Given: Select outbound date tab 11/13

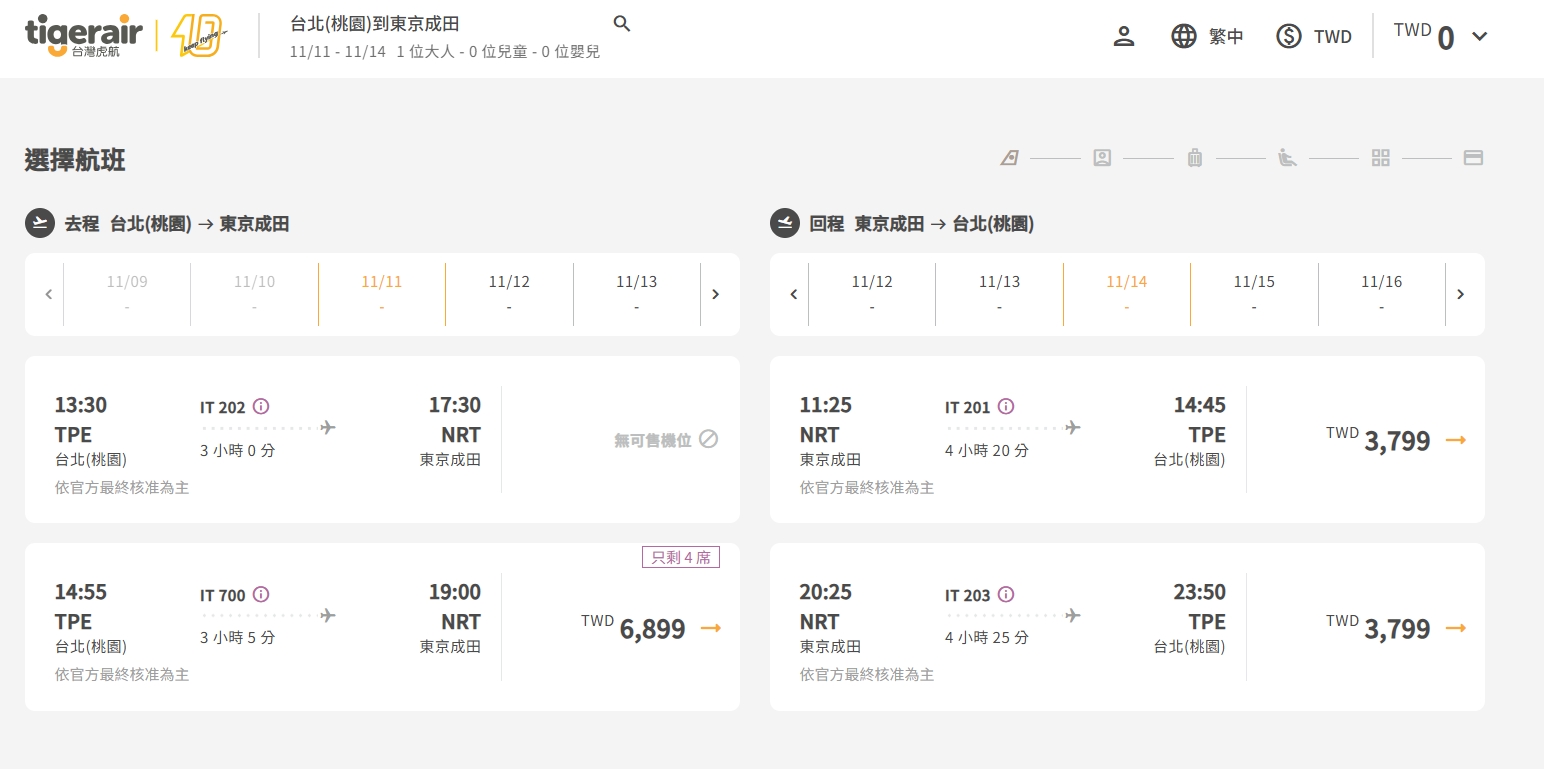Looking at the screenshot, I should point(636,293).
